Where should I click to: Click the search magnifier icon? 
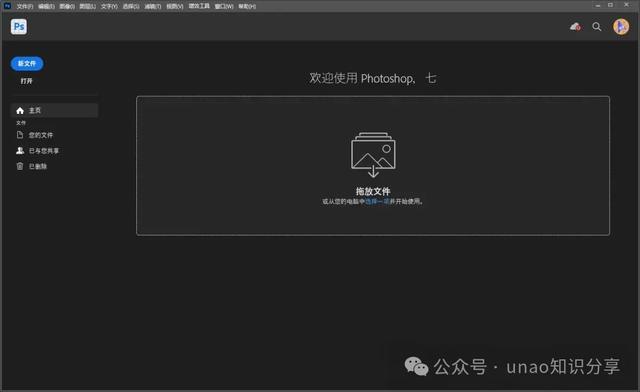pyautogui.click(x=597, y=27)
